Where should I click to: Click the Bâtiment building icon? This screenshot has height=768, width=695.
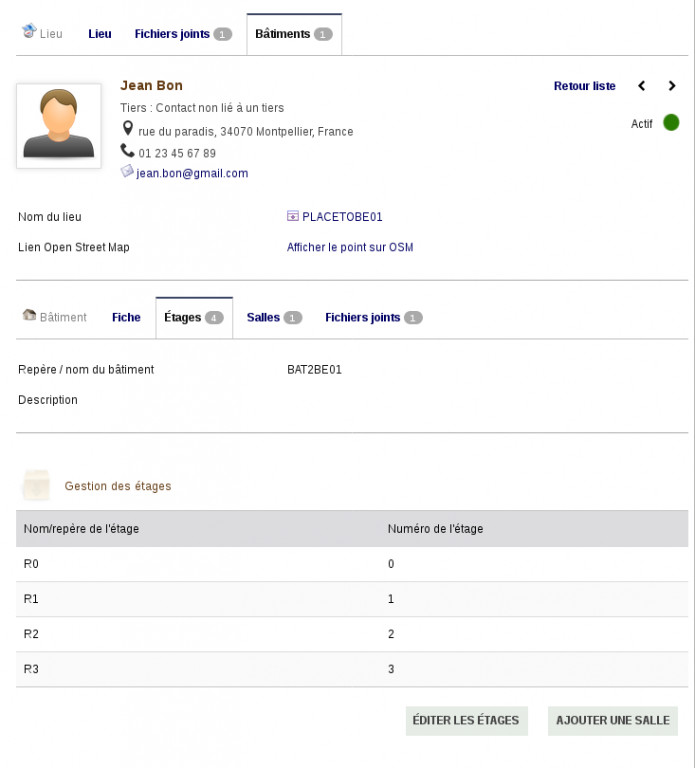coord(29,316)
